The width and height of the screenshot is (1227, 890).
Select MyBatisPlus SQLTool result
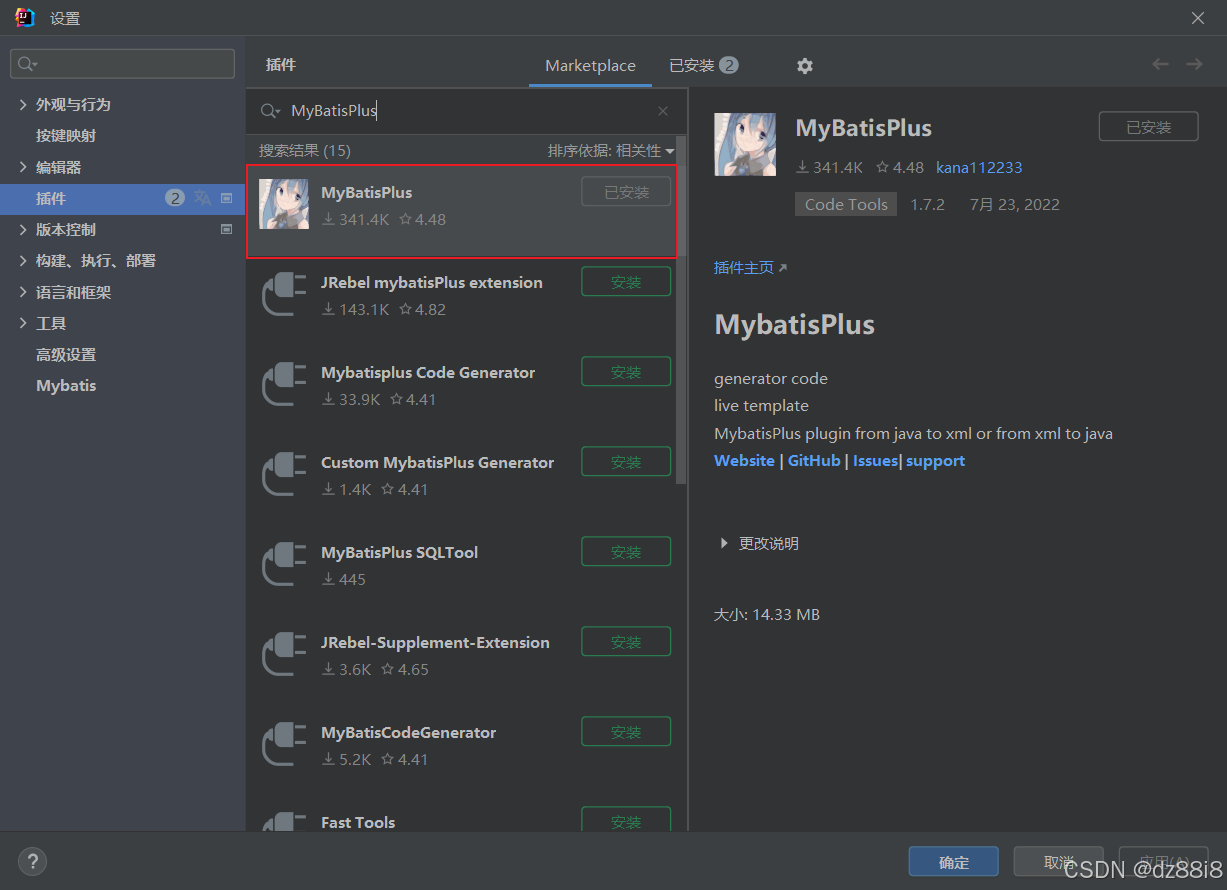click(x=462, y=572)
